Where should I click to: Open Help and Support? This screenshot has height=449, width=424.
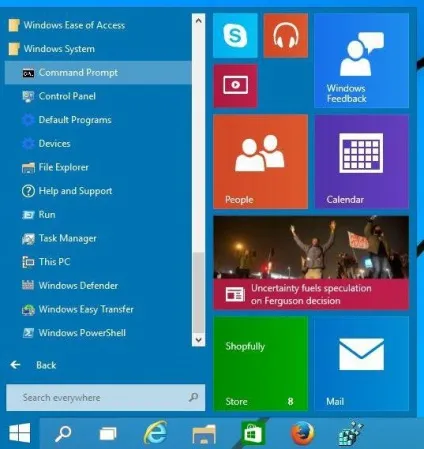click(x=98, y=191)
